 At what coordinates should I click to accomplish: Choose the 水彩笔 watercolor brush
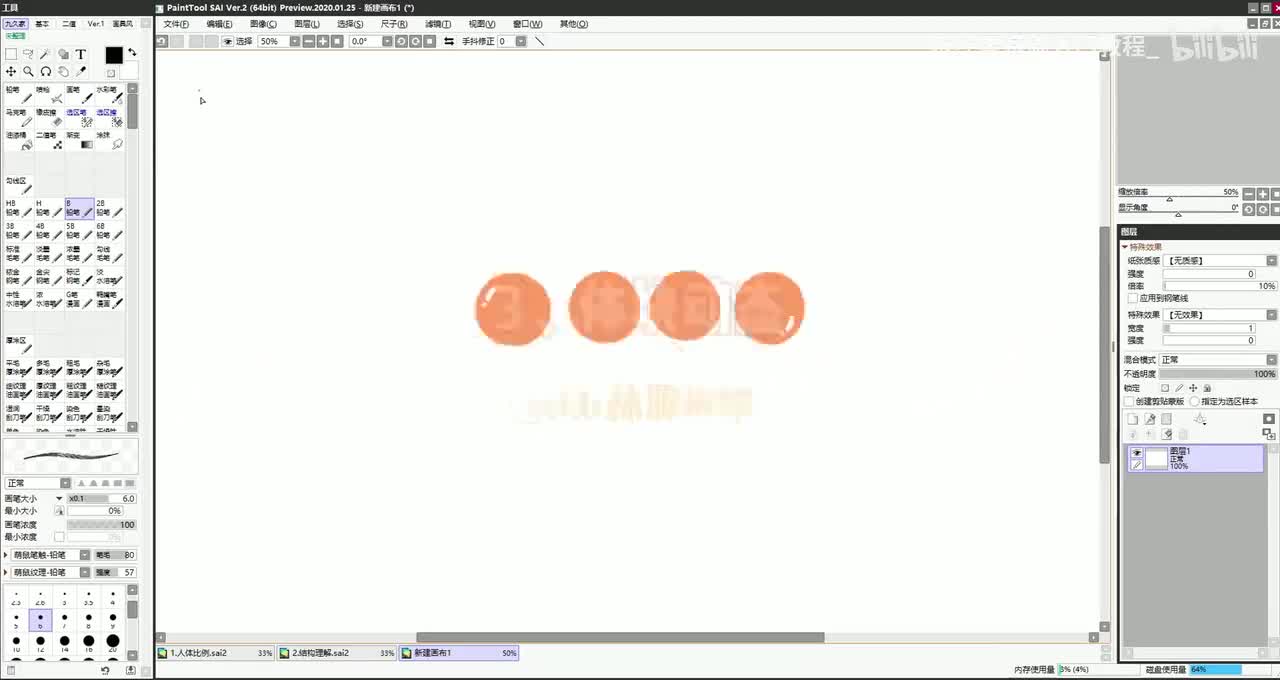coord(109,95)
